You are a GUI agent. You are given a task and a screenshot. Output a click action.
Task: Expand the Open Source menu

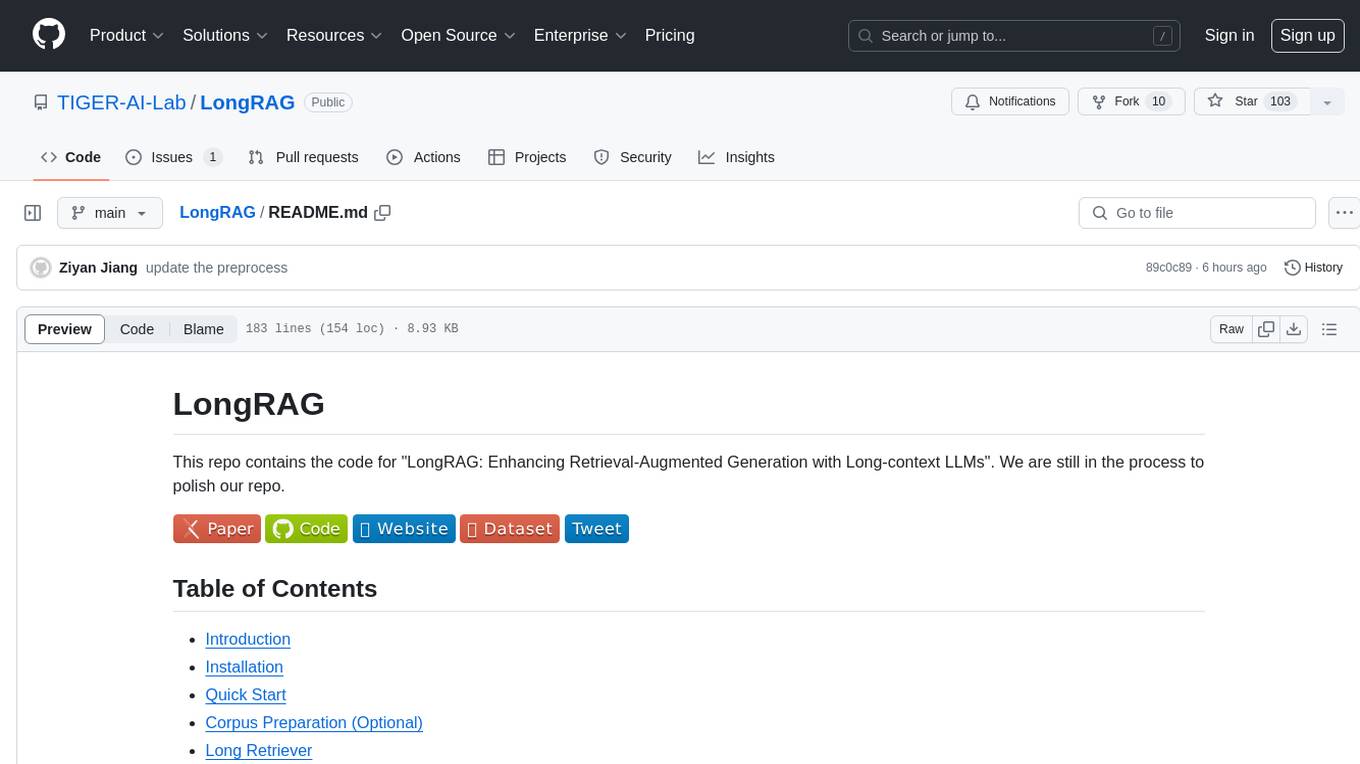pyautogui.click(x=458, y=35)
